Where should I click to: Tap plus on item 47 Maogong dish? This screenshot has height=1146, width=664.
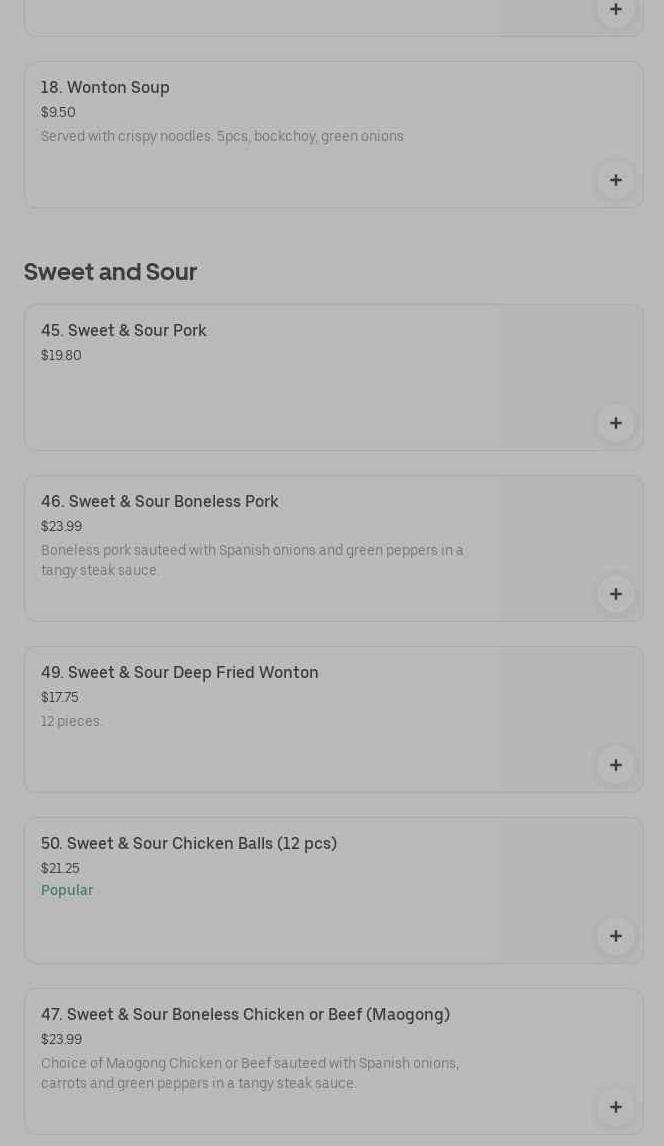coord(615,1107)
